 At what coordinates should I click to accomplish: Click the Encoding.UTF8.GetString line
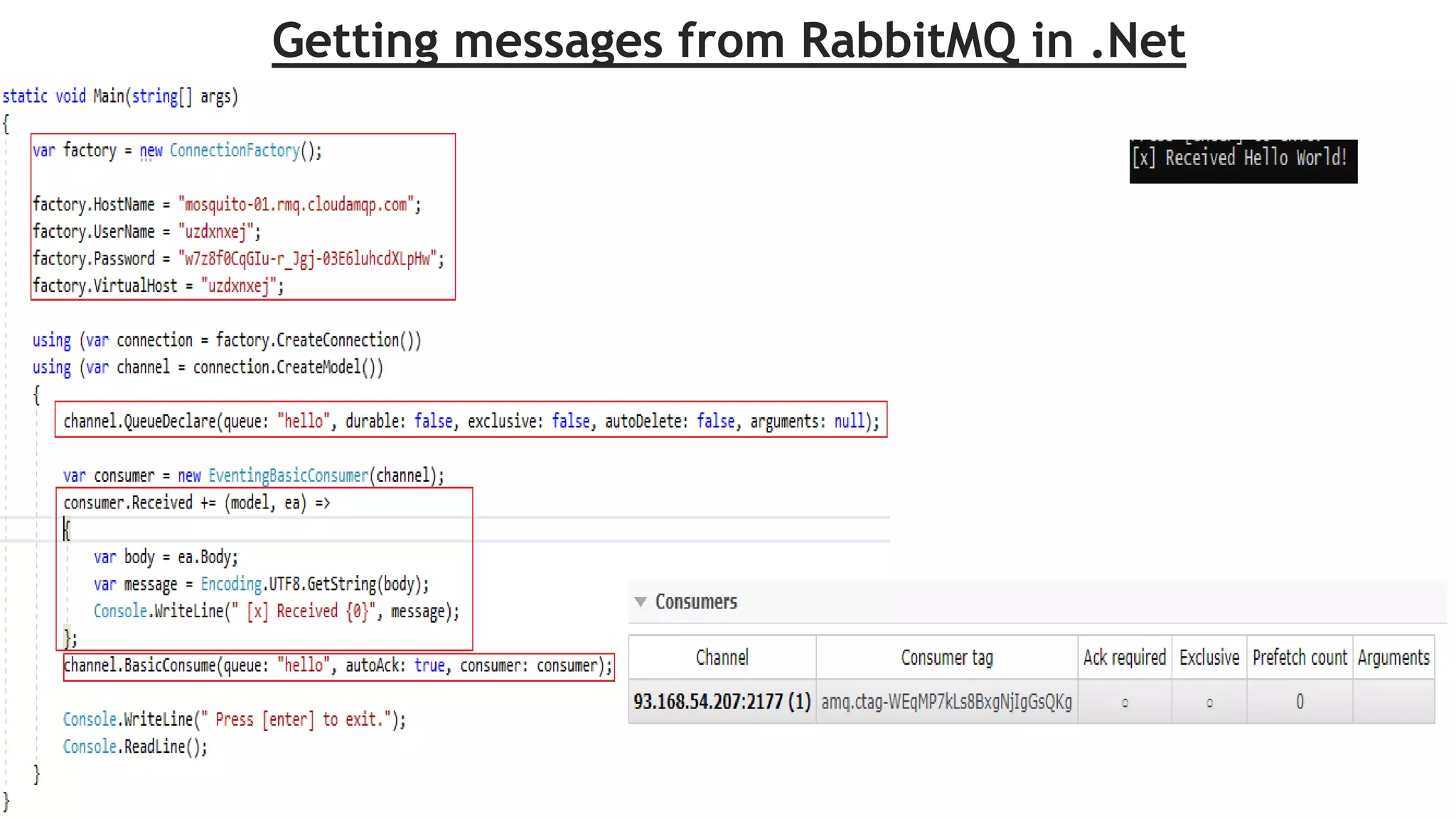(262, 584)
